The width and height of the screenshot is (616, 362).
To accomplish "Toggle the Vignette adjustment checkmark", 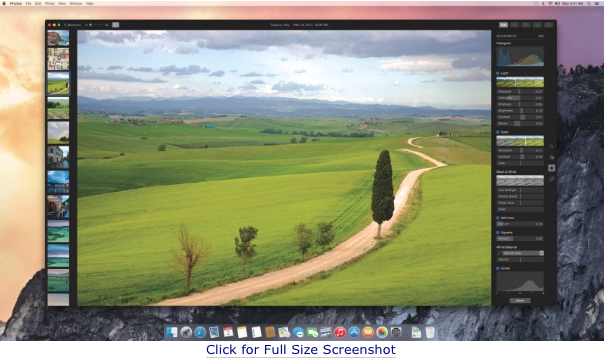I will 498,233.
